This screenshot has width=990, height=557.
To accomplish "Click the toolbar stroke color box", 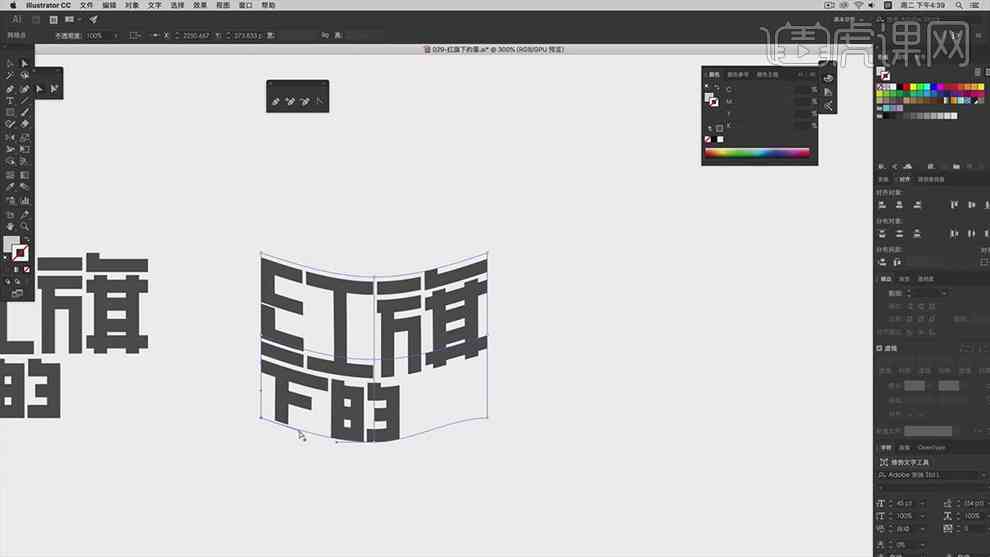I will click(x=20, y=253).
